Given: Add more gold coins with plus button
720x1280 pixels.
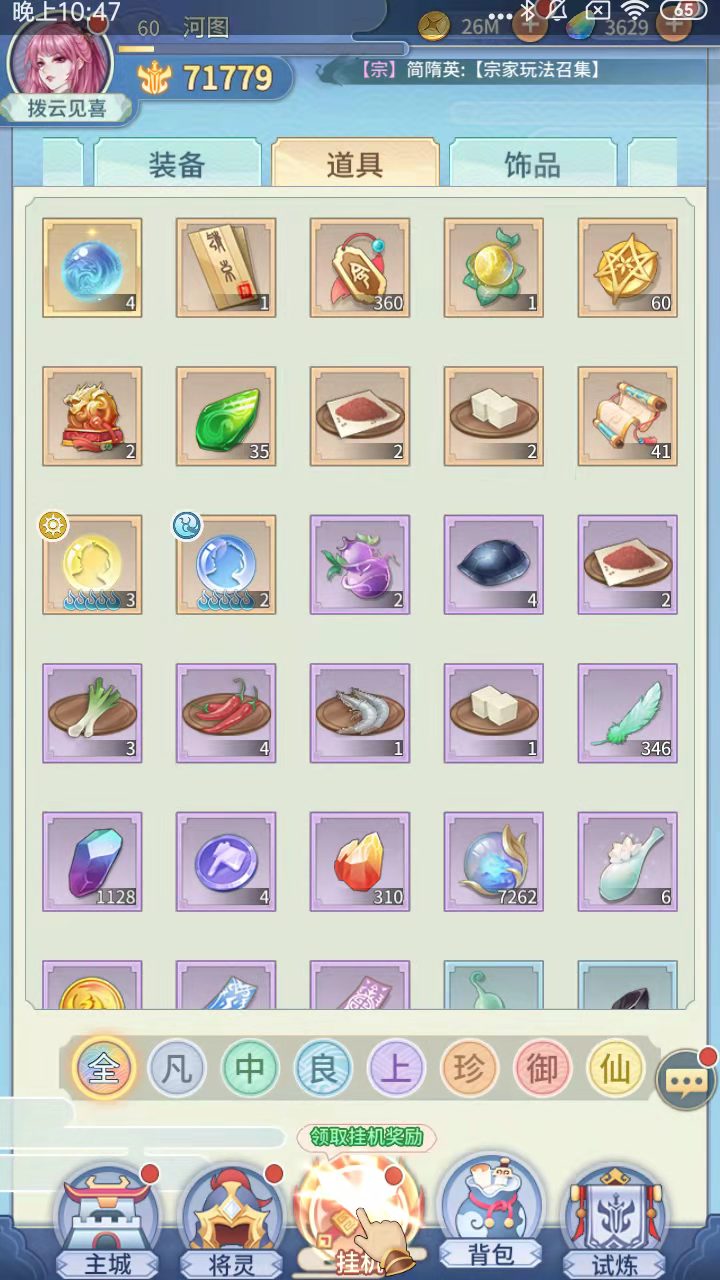Looking at the screenshot, I should pyautogui.click(x=529, y=26).
